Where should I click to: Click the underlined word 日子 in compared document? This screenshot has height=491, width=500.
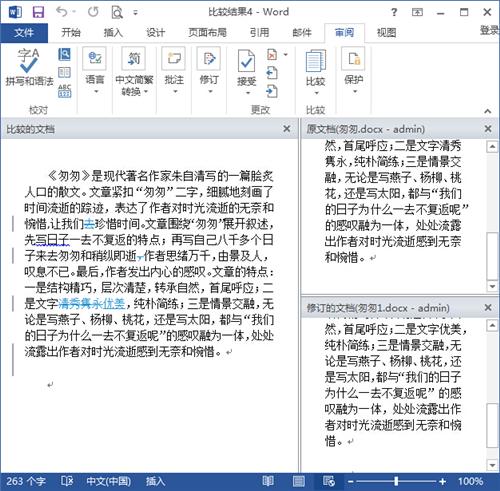click(58, 240)
